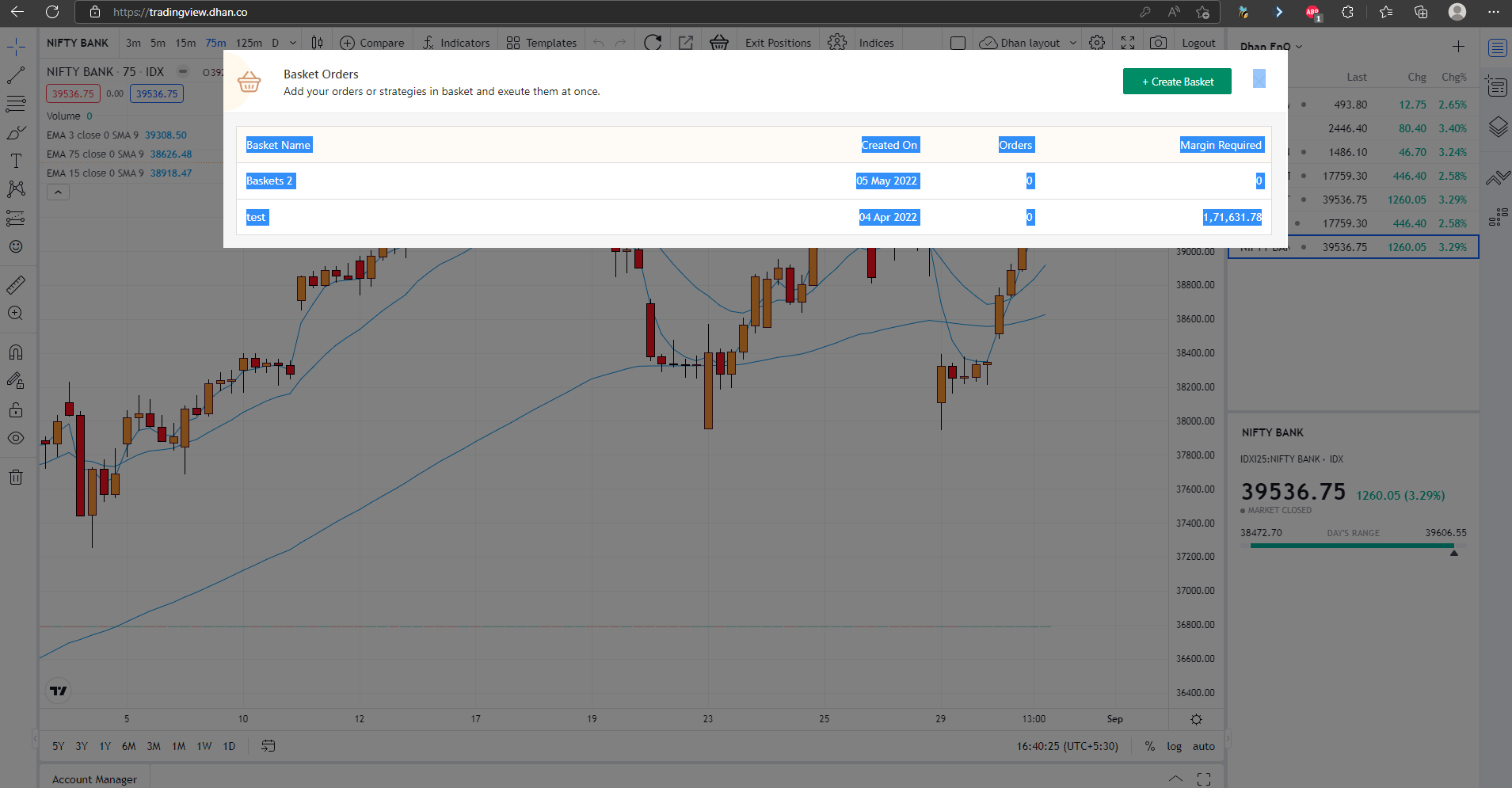1512x788 pixels.
Task: Click the Basket Name column header
Action: tap(279, 145)
